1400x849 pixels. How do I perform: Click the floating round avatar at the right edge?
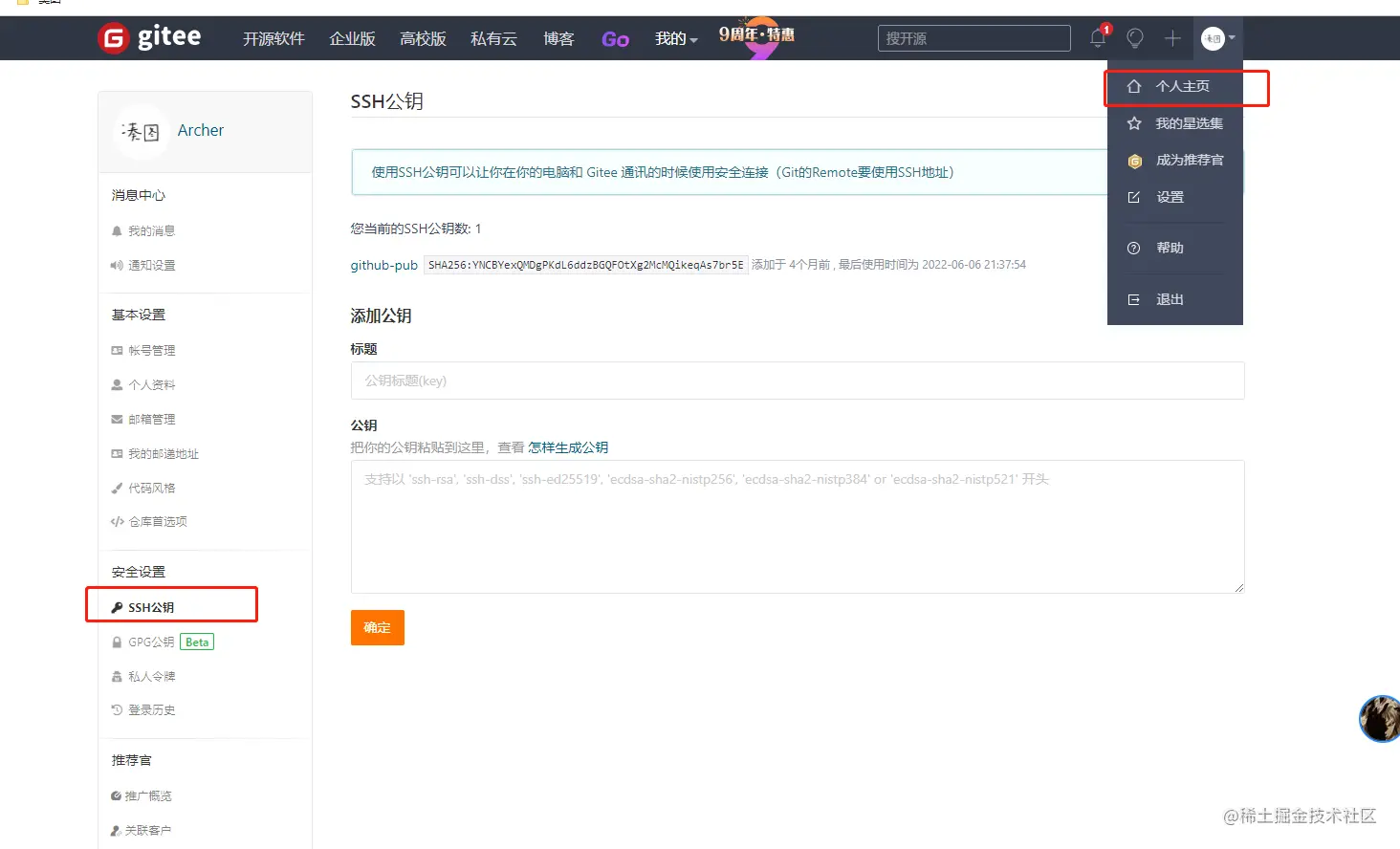(1380, 718)
